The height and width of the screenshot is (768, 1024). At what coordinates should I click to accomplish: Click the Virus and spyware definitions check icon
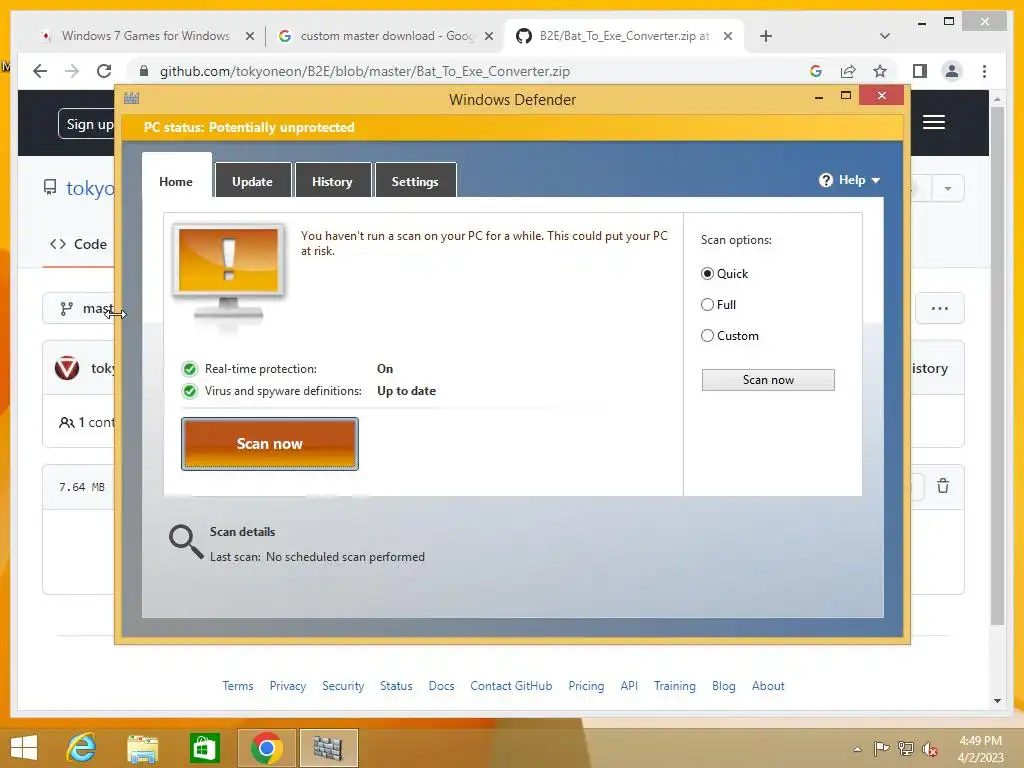click(x=190, y=391)
